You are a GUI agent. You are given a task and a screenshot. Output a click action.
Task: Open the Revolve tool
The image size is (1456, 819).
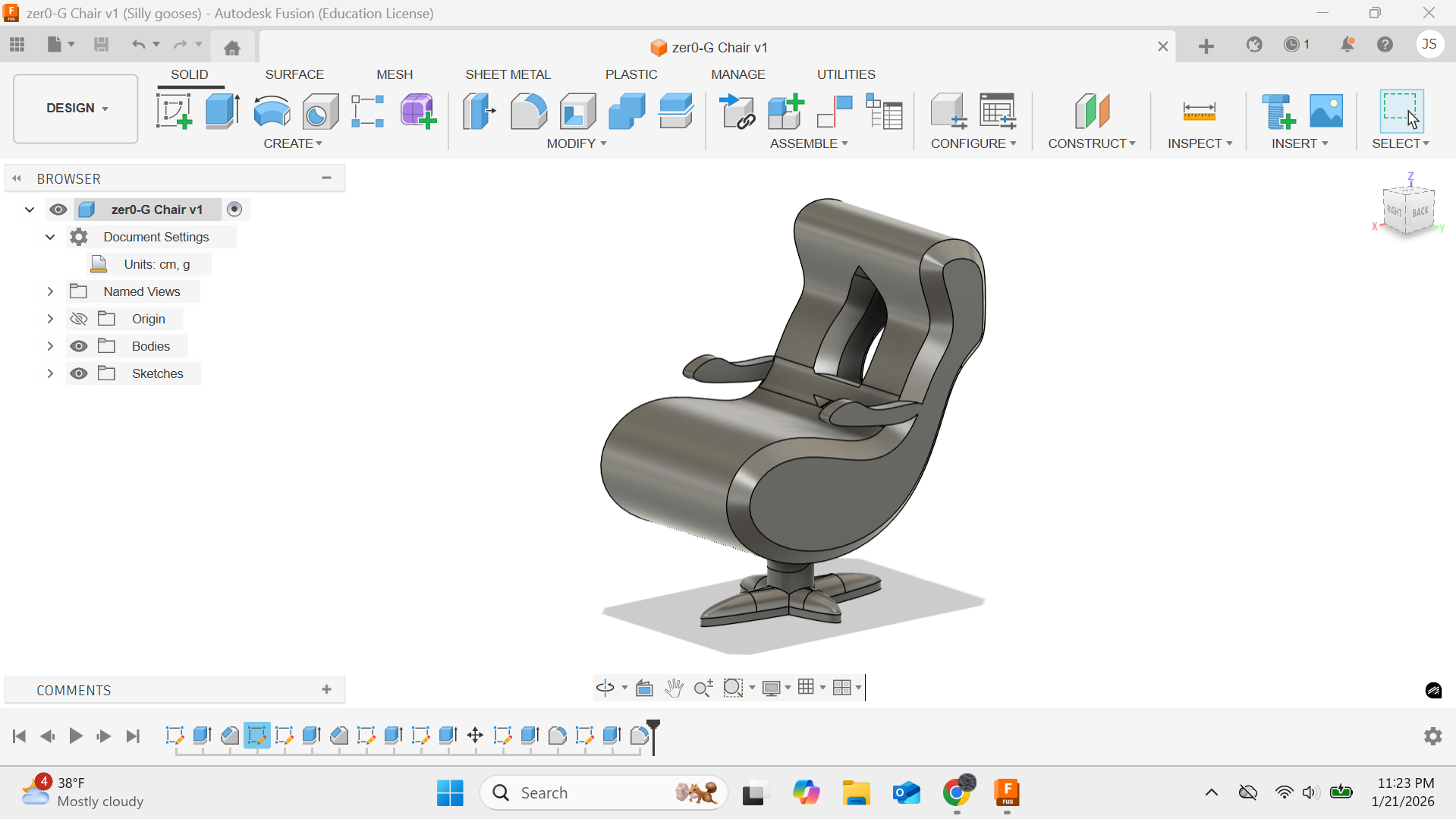(272, 111)
